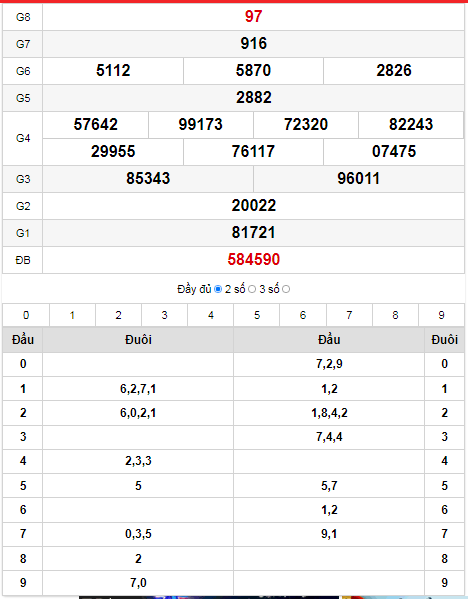Click the G4 row label
Image resolution: width=468 pixels, height=599 pixels.
tap(23, 138)
